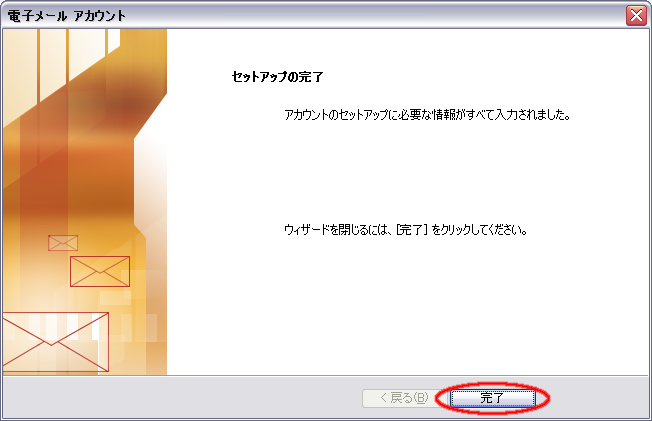Click the small envelope icon in banner
652x421 pixels.
click(x=63, y=243)
